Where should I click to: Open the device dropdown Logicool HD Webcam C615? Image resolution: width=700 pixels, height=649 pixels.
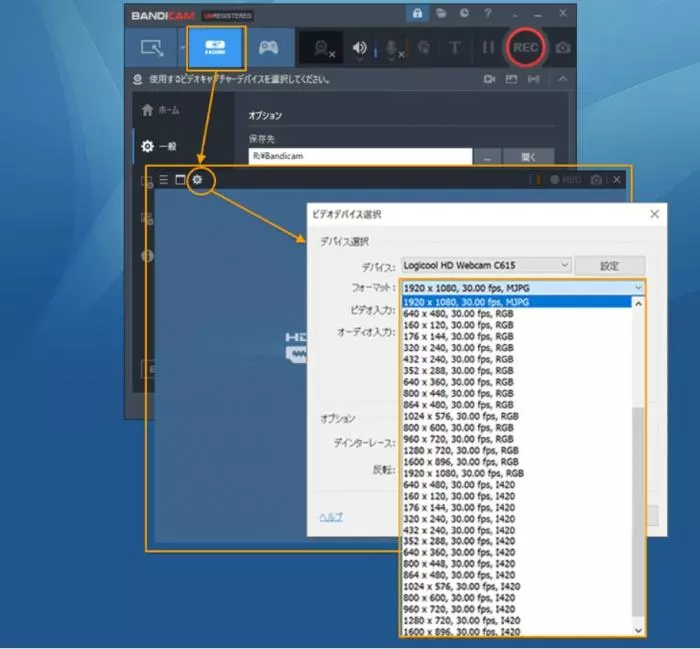point(486,265)
